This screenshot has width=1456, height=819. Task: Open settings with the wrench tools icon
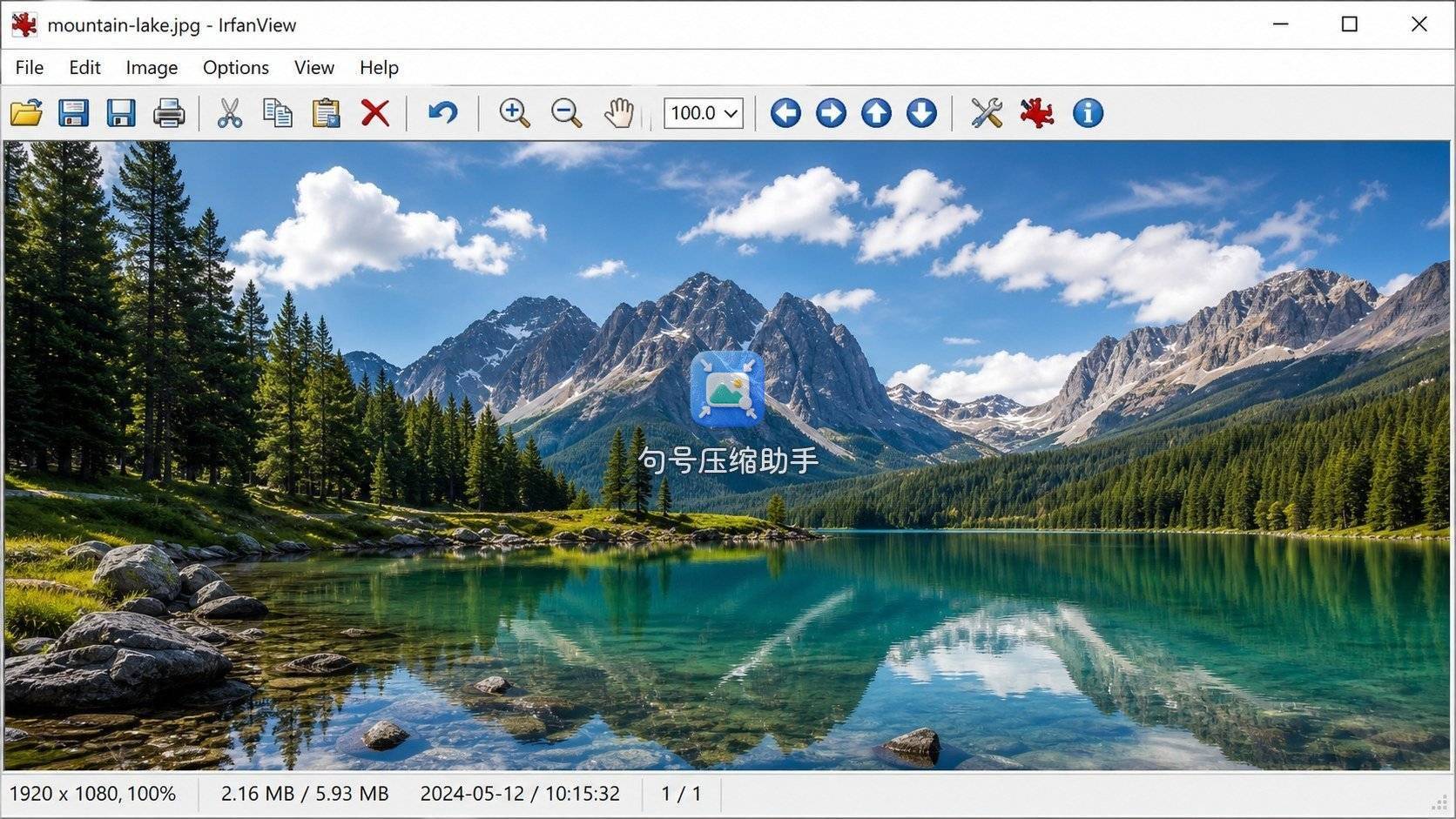coord(987,113)
